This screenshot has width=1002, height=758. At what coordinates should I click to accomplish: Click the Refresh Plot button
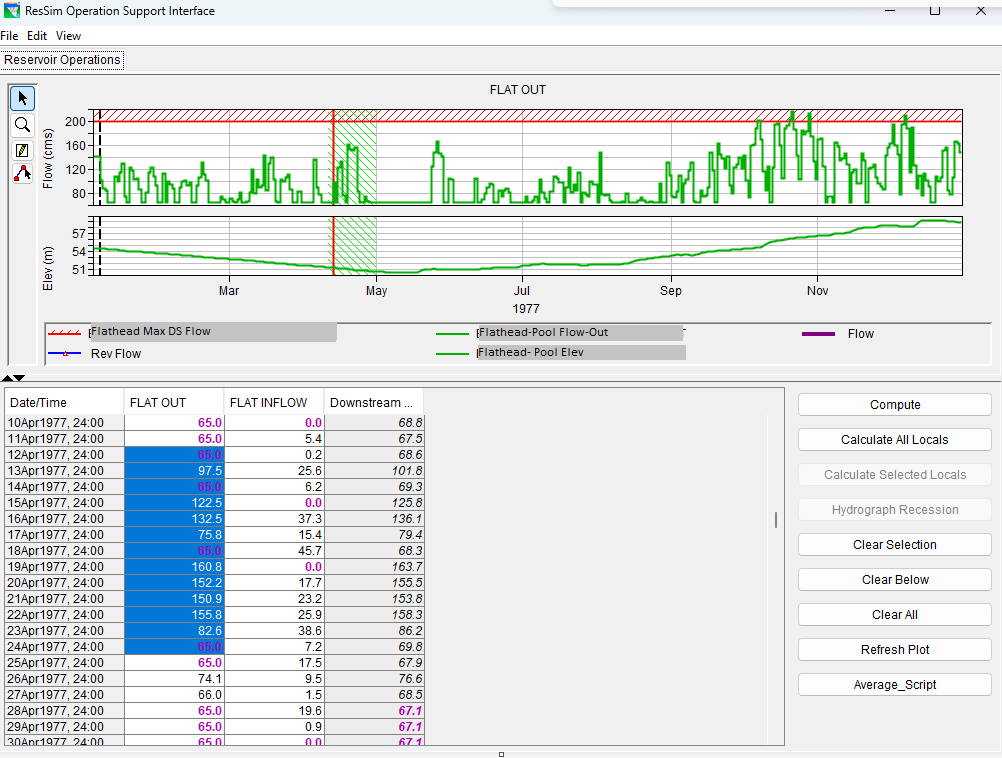coord(894,650)
